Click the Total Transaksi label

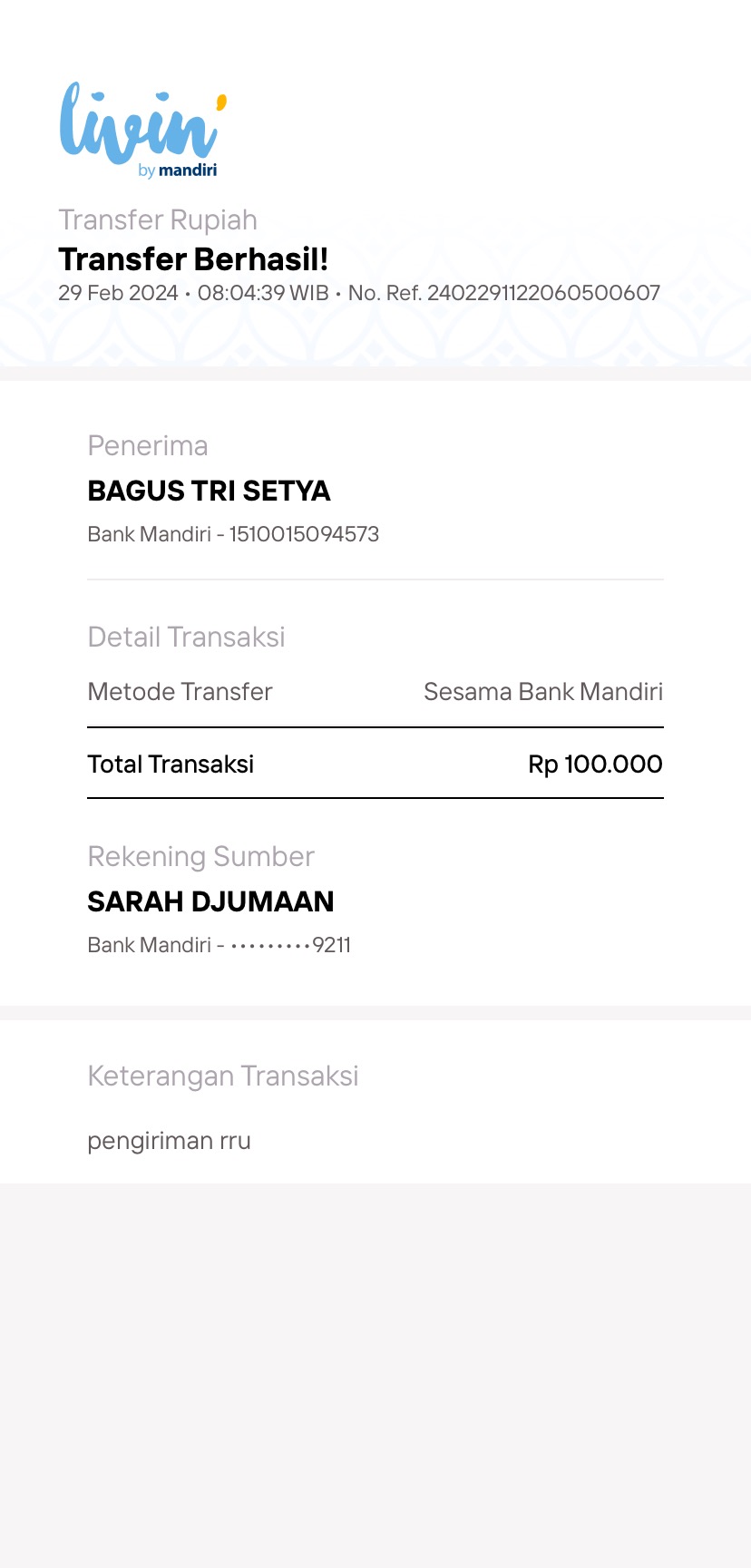(171, 765)
